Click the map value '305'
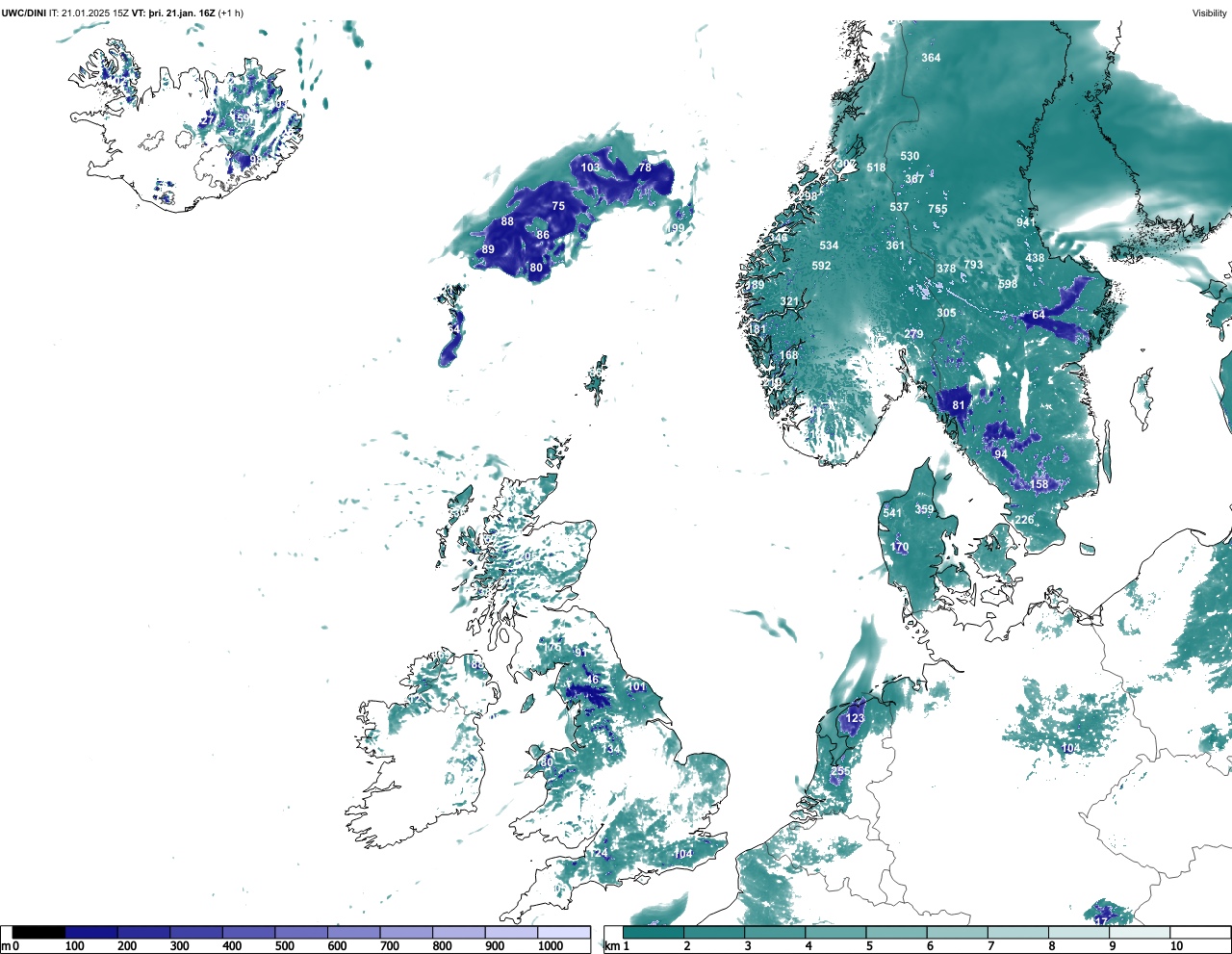The height and width of the screenshot is (954, 1232). pos(946,313)
